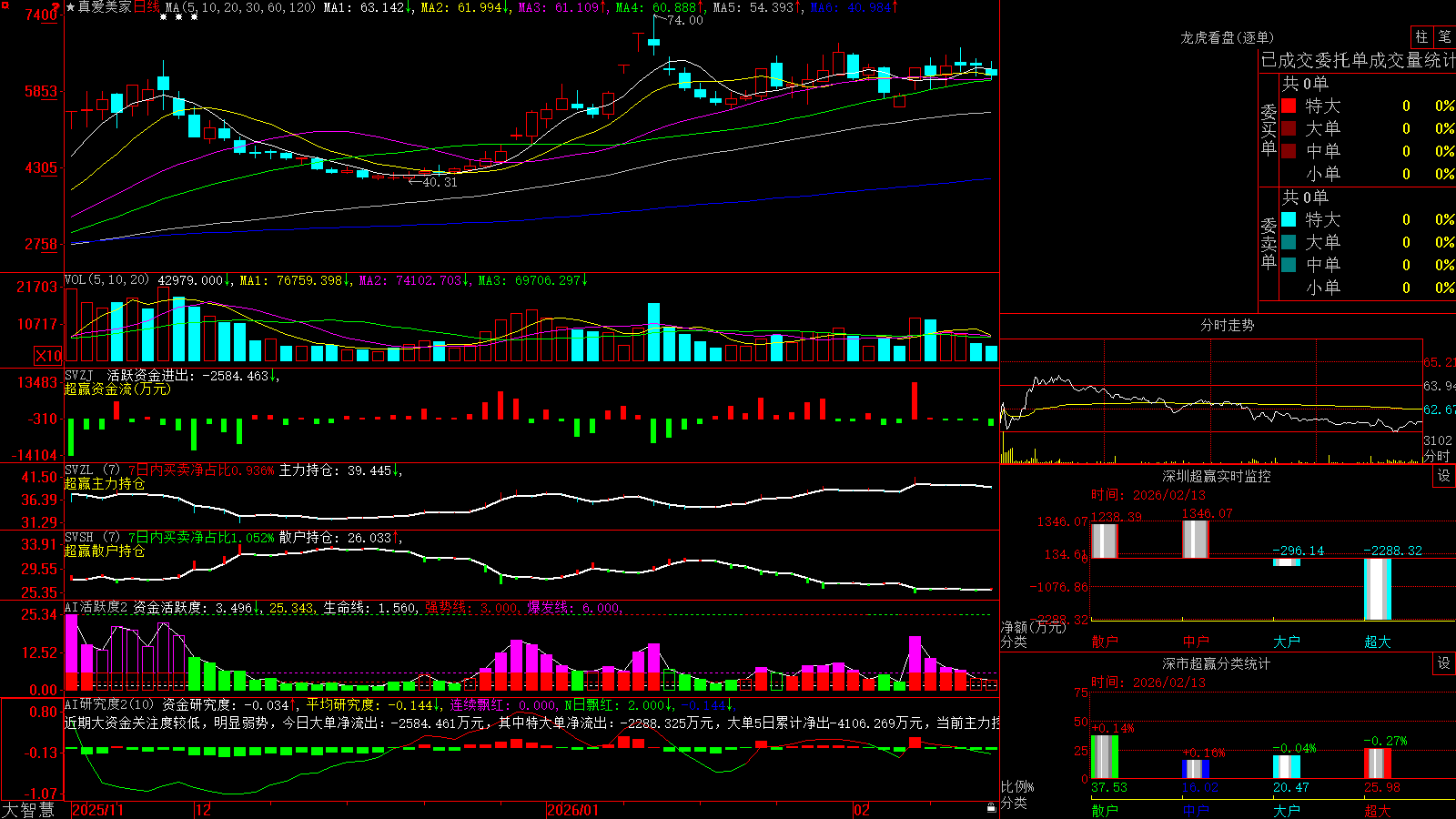Click the 大智慧 logo
The height and width of the screenshot is (819, 1456).
point(28,810)
